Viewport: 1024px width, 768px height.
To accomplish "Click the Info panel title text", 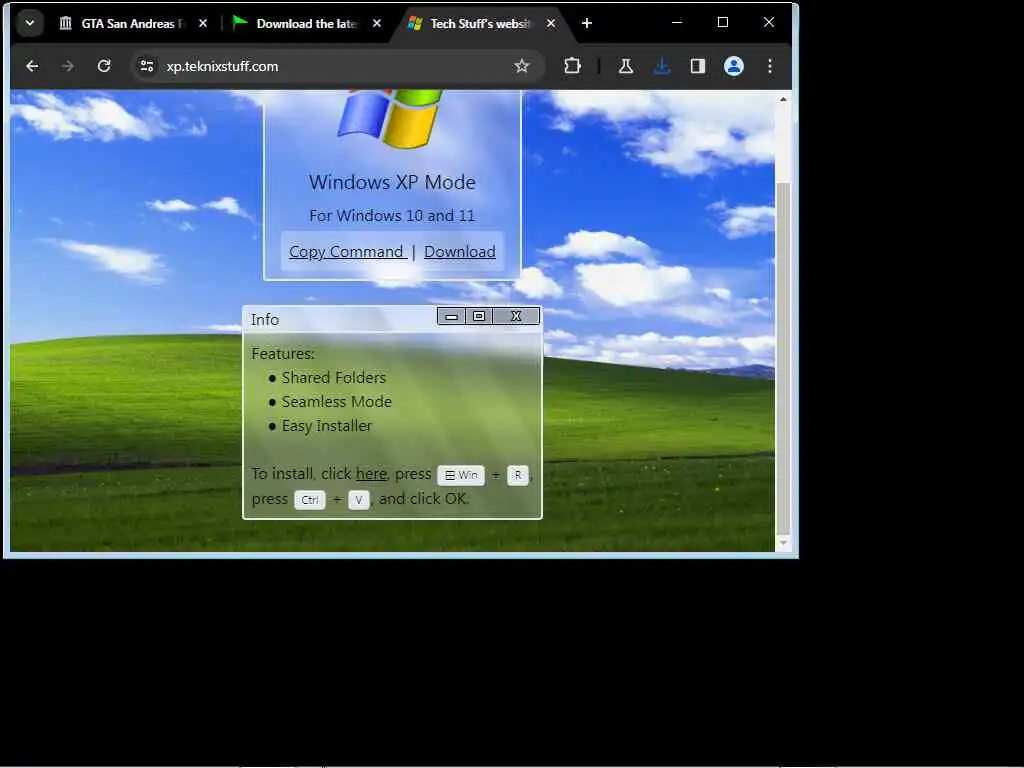I will [x=264, y=319].
